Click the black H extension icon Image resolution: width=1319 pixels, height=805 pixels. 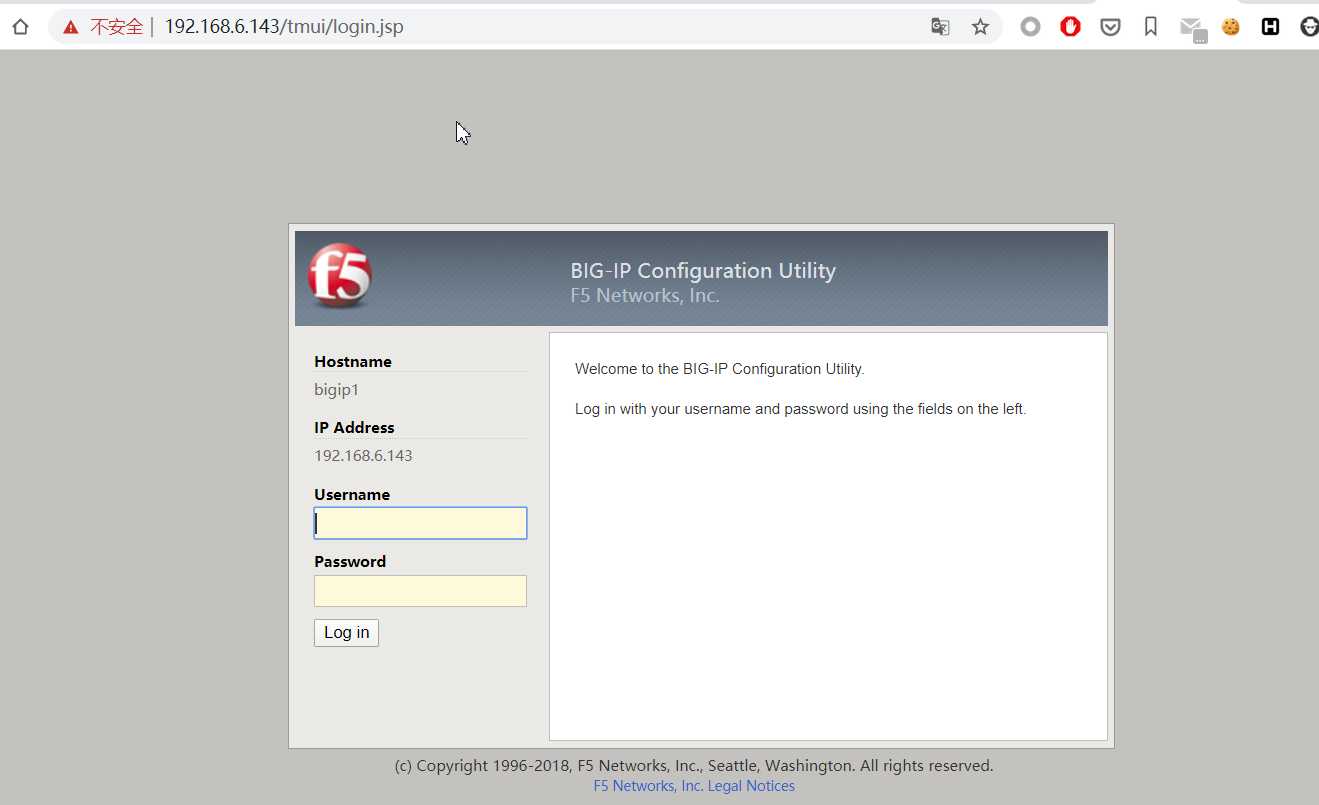(x=1270, y=27)
